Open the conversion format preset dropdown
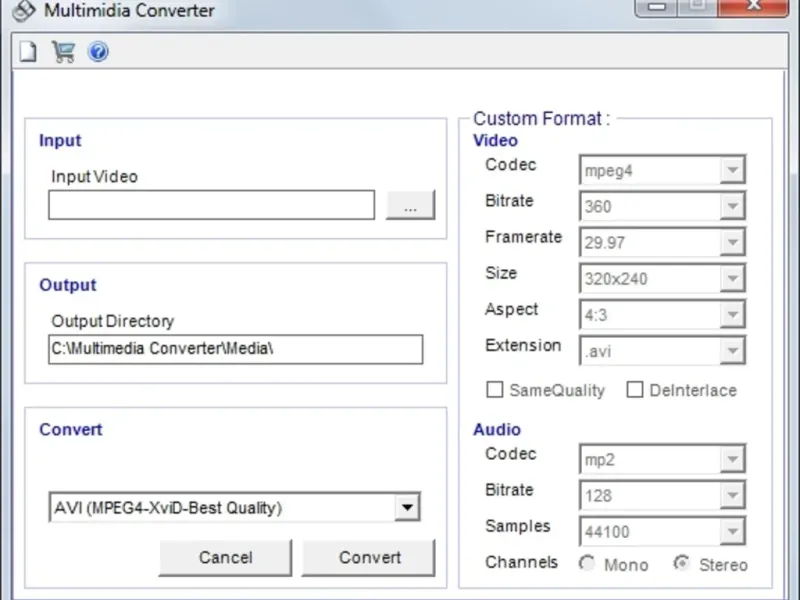 406,508
